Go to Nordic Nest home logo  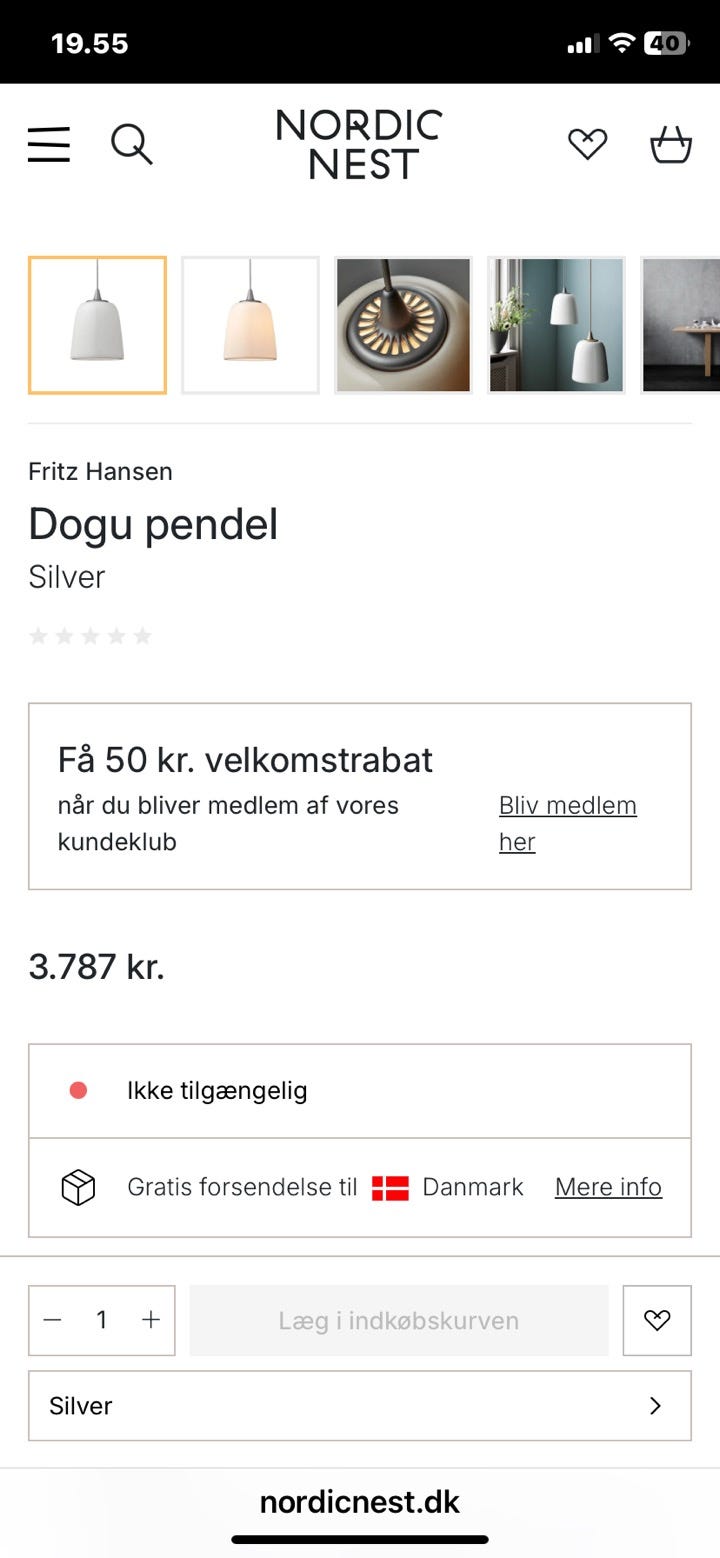(x=359, y=145)
